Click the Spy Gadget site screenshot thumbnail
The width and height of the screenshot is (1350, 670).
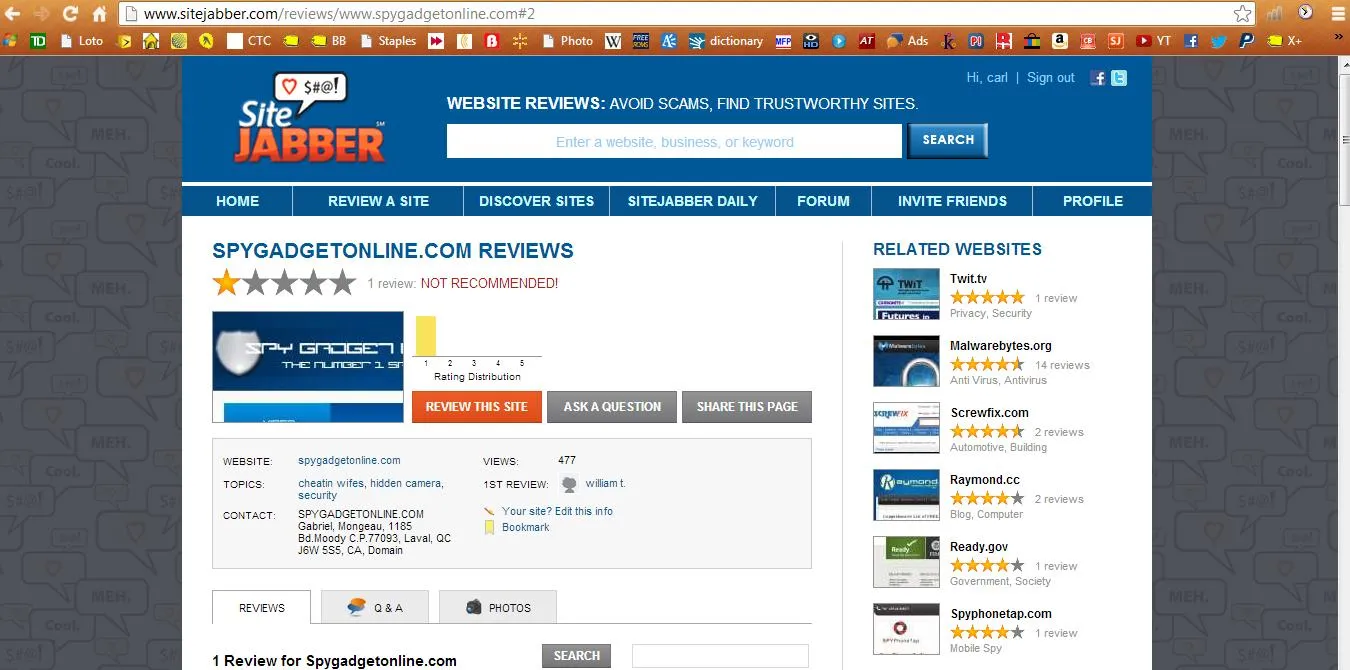(x=308, y=367)
